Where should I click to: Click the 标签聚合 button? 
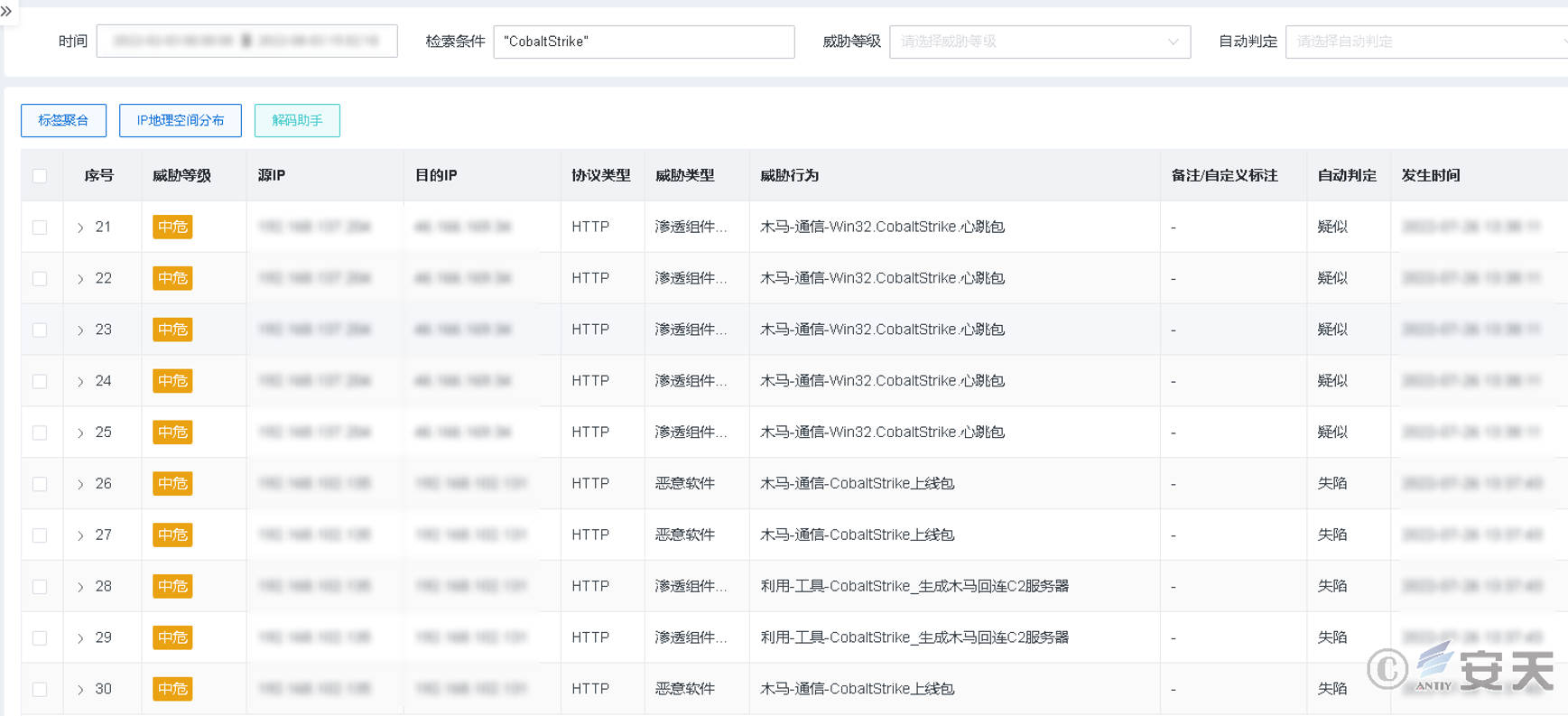[x=63, y=120]
